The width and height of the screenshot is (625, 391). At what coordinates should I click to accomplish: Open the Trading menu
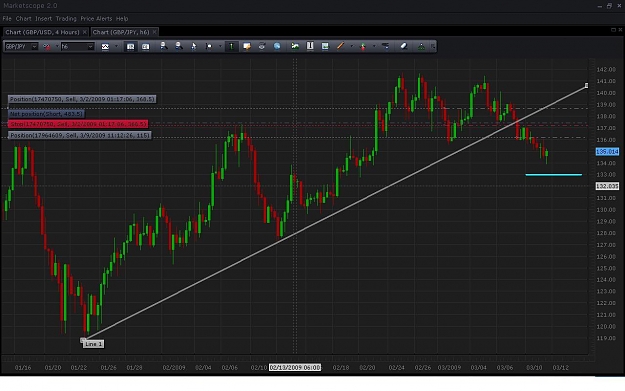(66, 19)
